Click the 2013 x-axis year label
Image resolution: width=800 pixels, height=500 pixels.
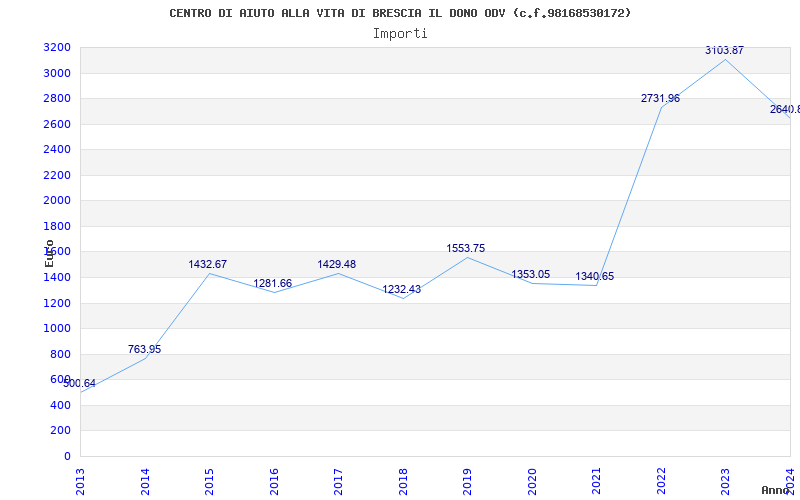pos(80,481)
